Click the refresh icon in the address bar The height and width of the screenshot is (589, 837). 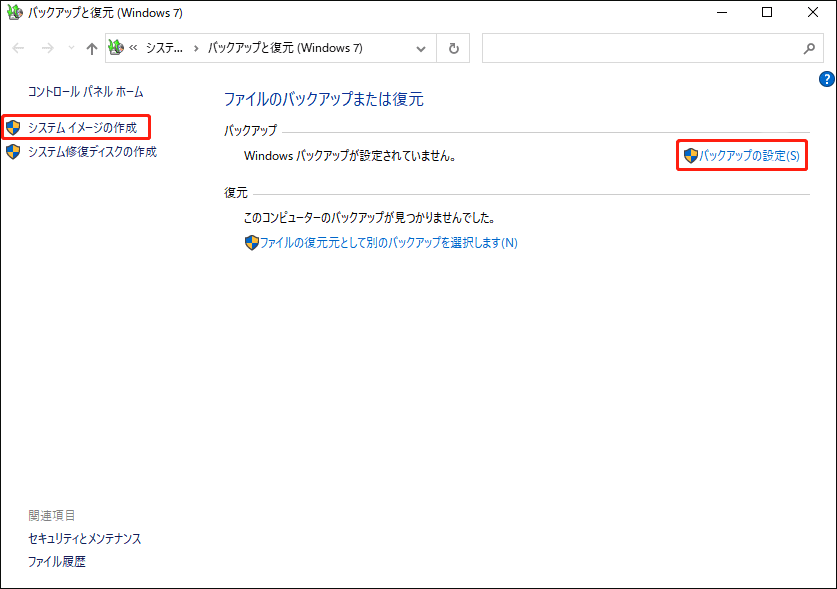(454, 47)
